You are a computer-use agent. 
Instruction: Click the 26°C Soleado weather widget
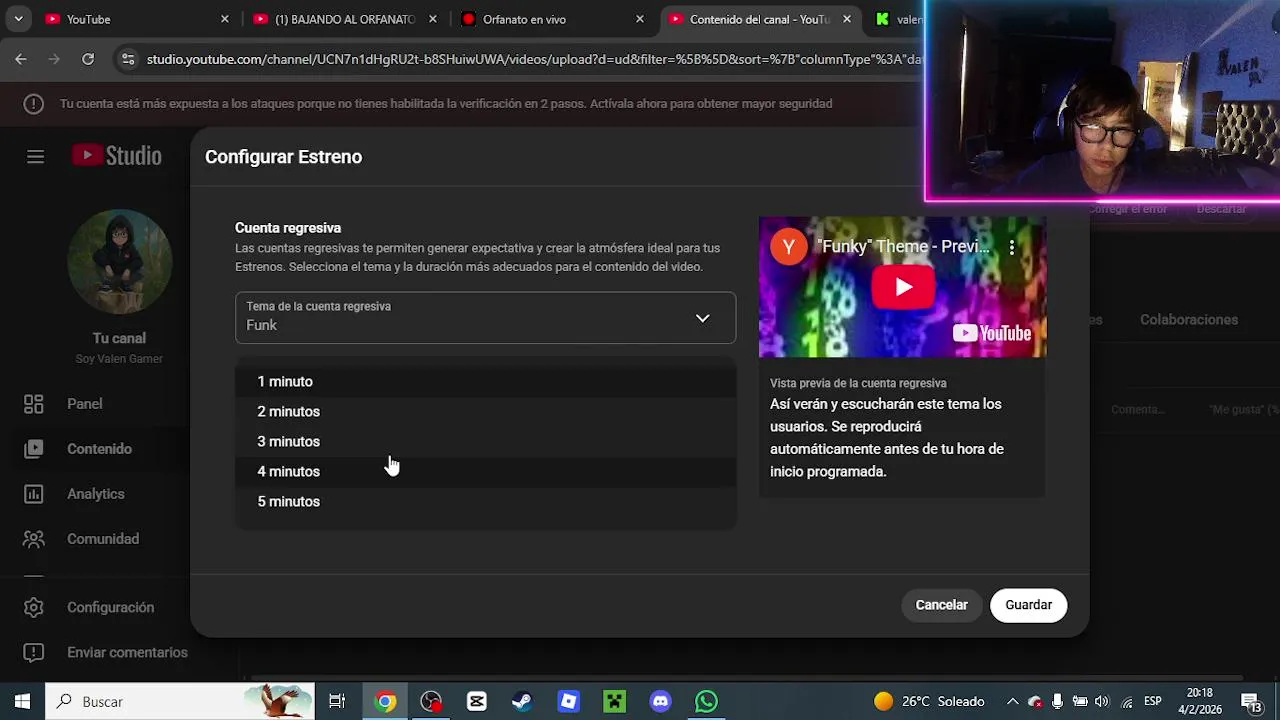[x=929, y=702]
